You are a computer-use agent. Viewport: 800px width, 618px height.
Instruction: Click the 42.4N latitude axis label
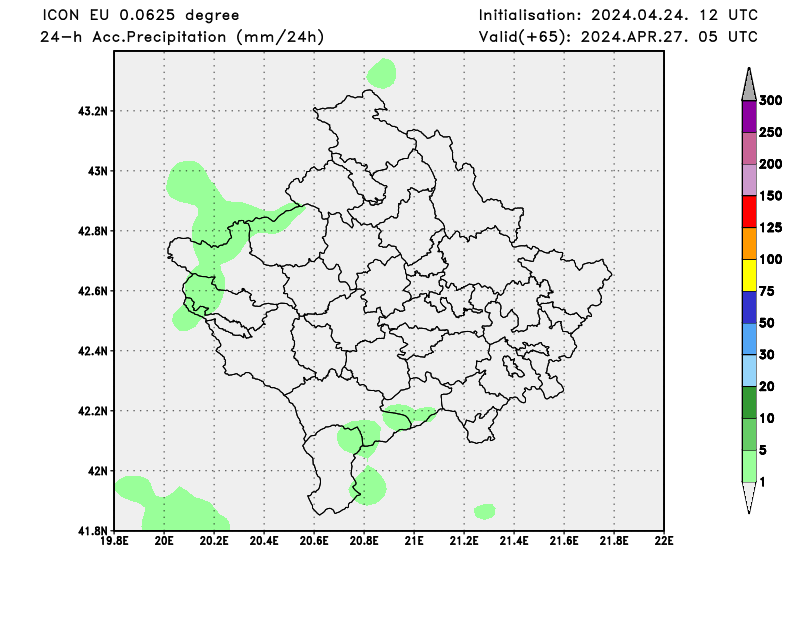(x=93, y=351)
